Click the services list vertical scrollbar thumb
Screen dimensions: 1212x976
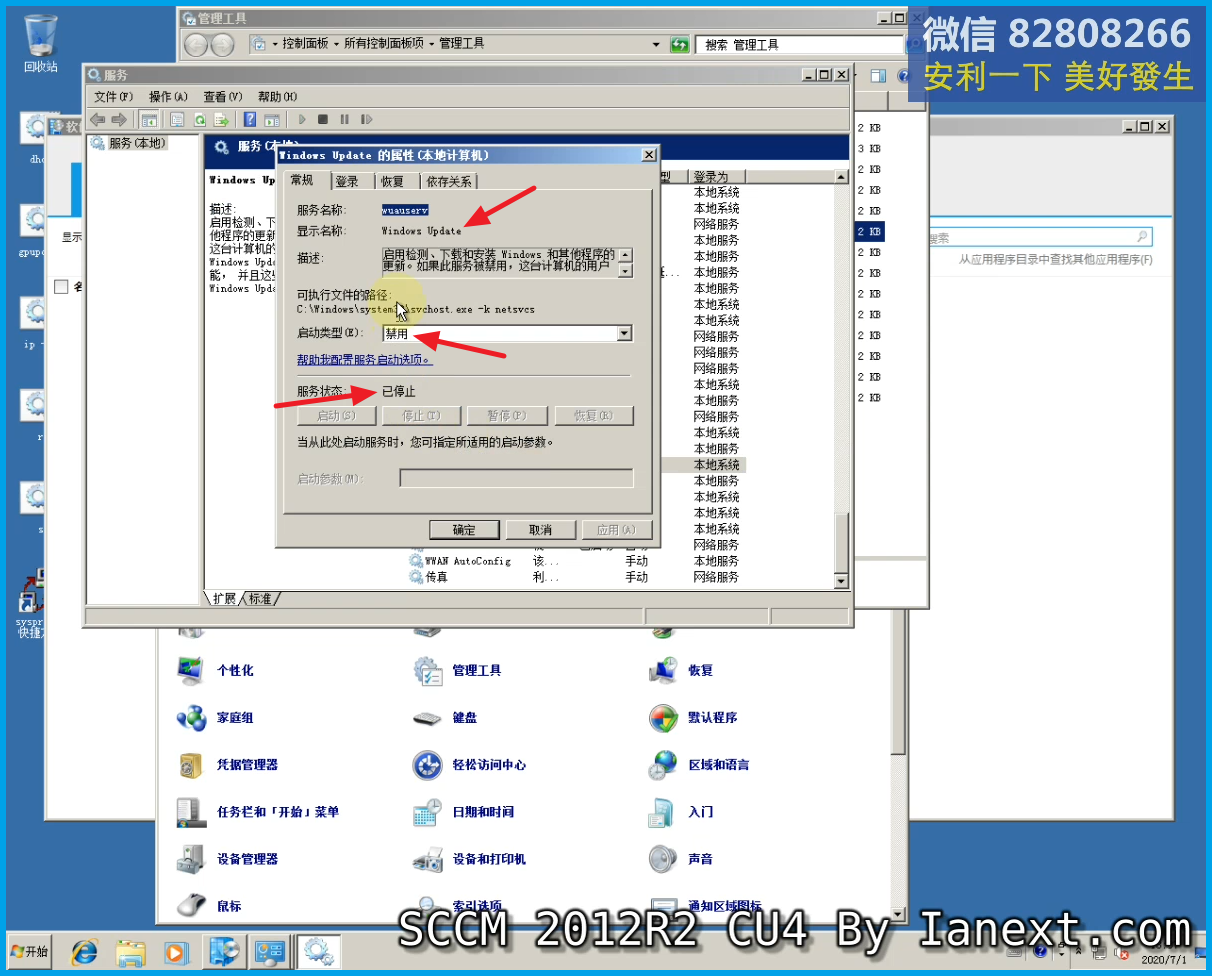840,543
